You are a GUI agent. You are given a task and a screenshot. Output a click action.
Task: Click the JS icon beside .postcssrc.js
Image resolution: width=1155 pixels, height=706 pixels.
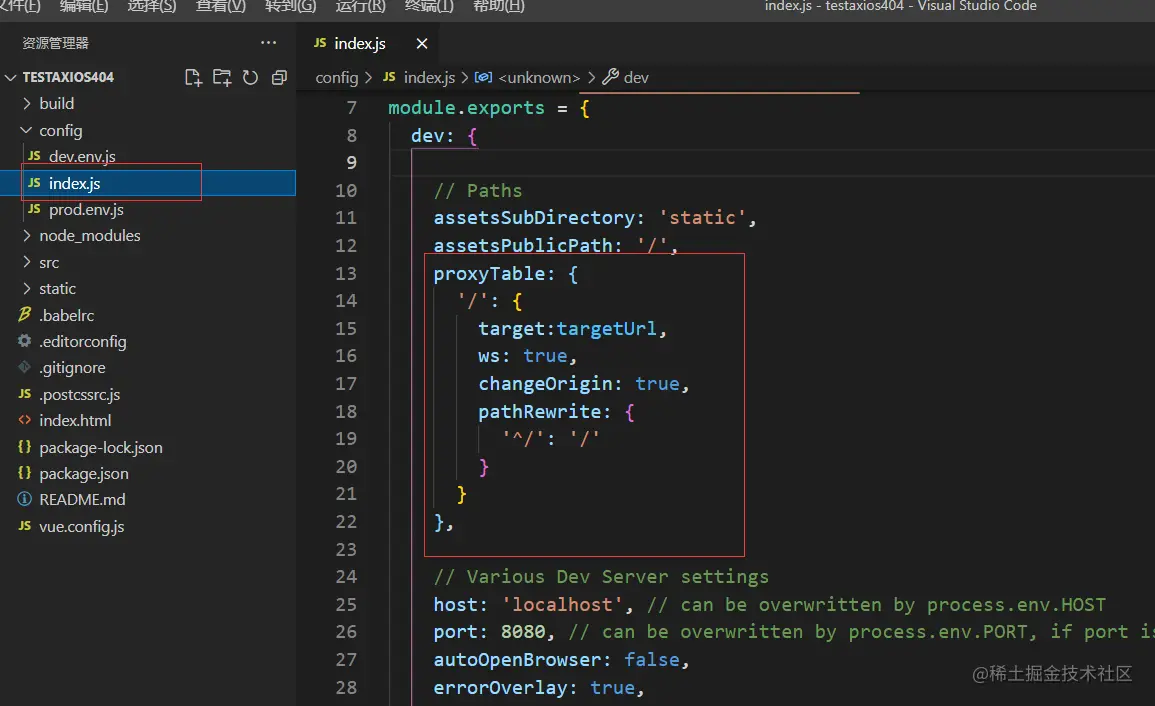[x=24, y=394]
